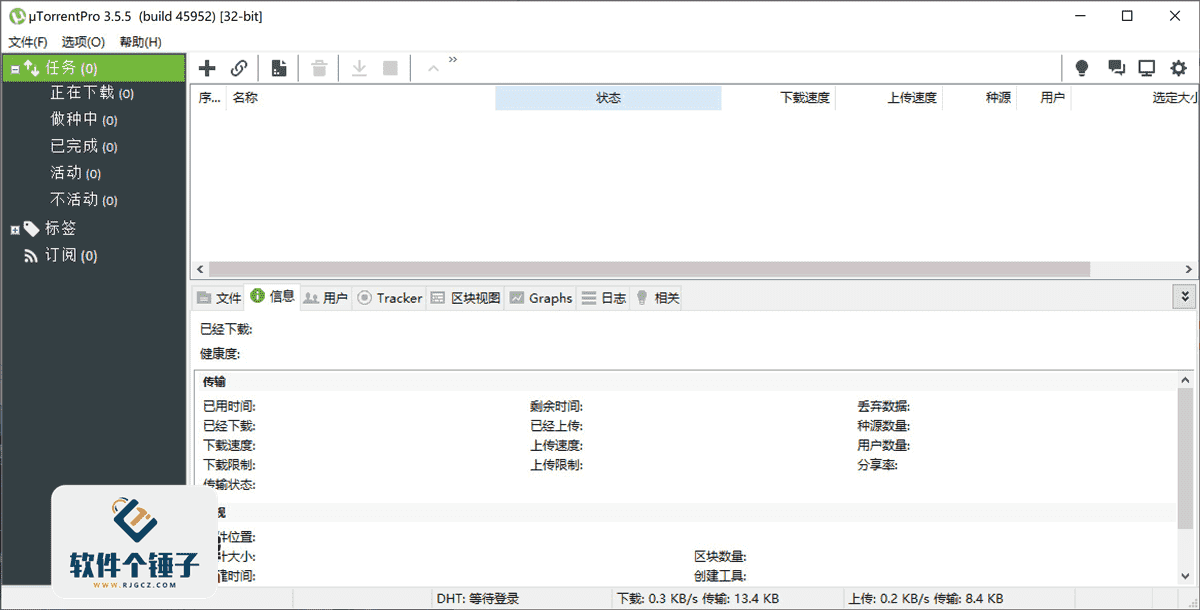Screen dimensions: 1200x610
Task: Click the Add Torrent from URL link icon
Action: 239,68
